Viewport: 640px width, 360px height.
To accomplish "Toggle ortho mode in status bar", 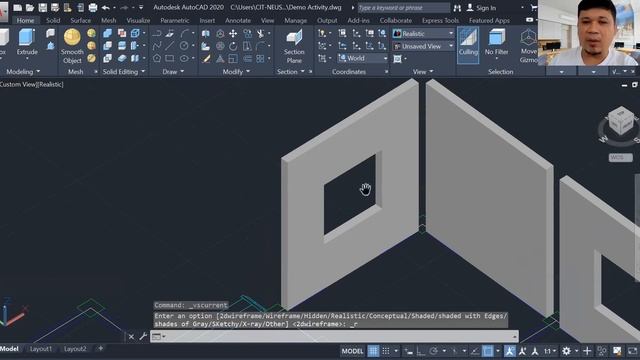I will coord(420,351).
